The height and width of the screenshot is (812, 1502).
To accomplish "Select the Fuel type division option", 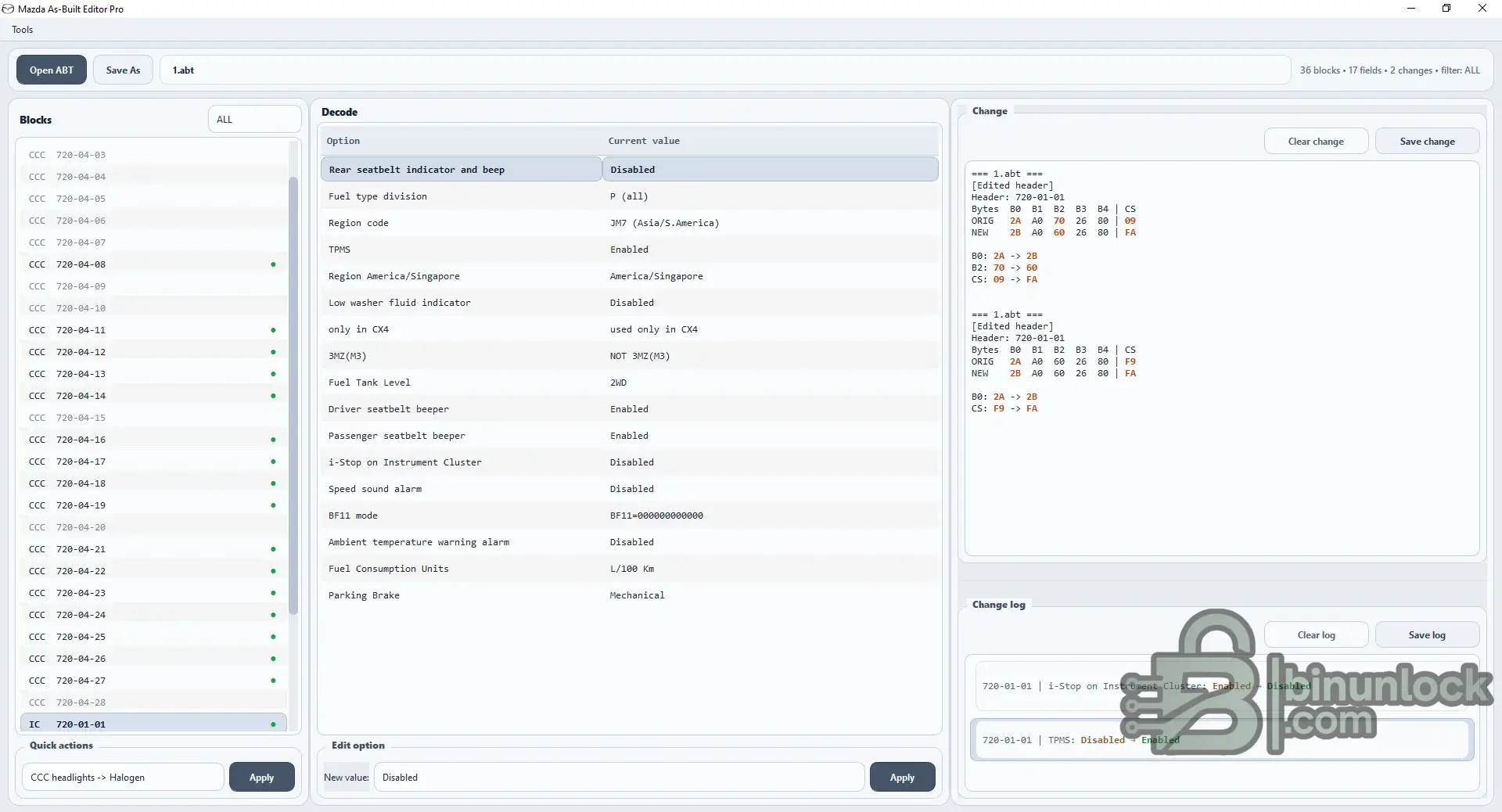I will coord(629,196).
